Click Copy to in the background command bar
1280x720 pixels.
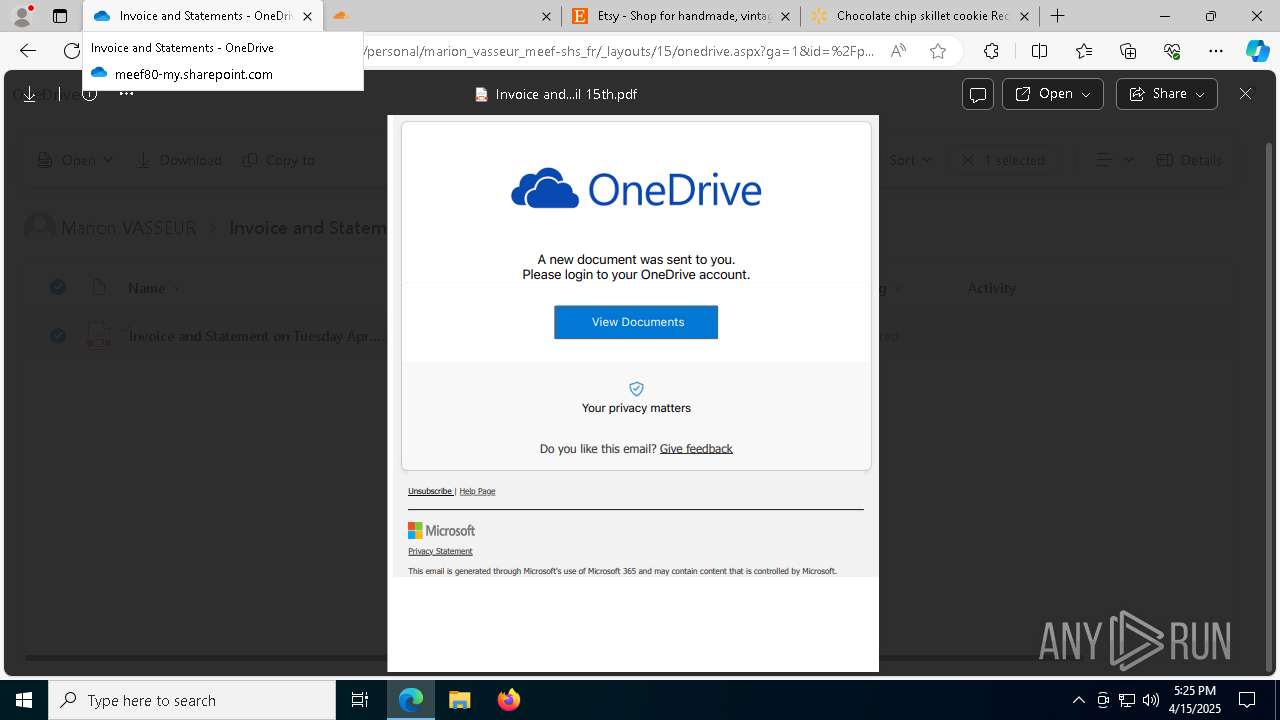tap(279, 160)
